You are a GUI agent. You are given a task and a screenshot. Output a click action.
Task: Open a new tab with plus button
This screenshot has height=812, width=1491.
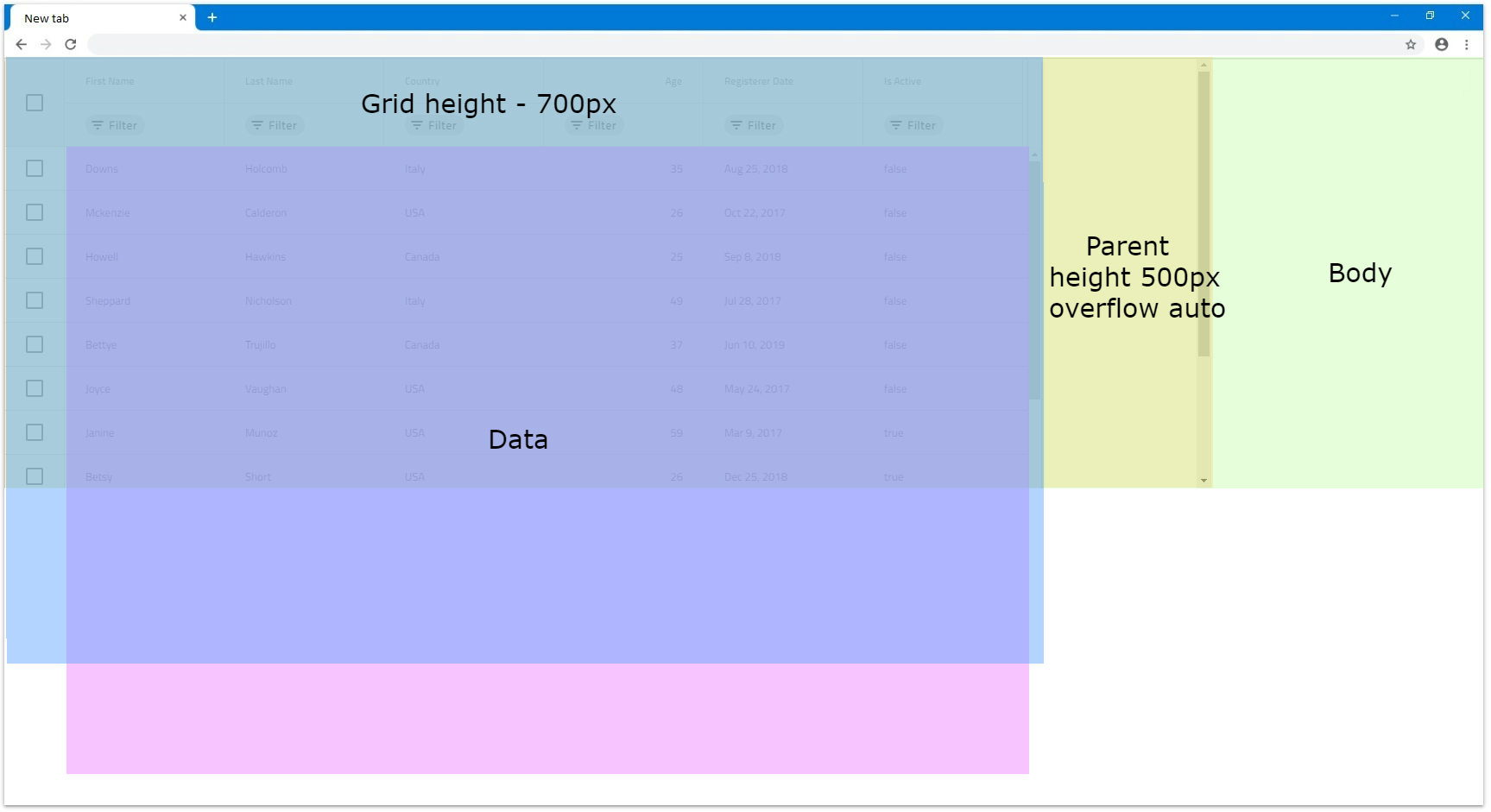212,17
